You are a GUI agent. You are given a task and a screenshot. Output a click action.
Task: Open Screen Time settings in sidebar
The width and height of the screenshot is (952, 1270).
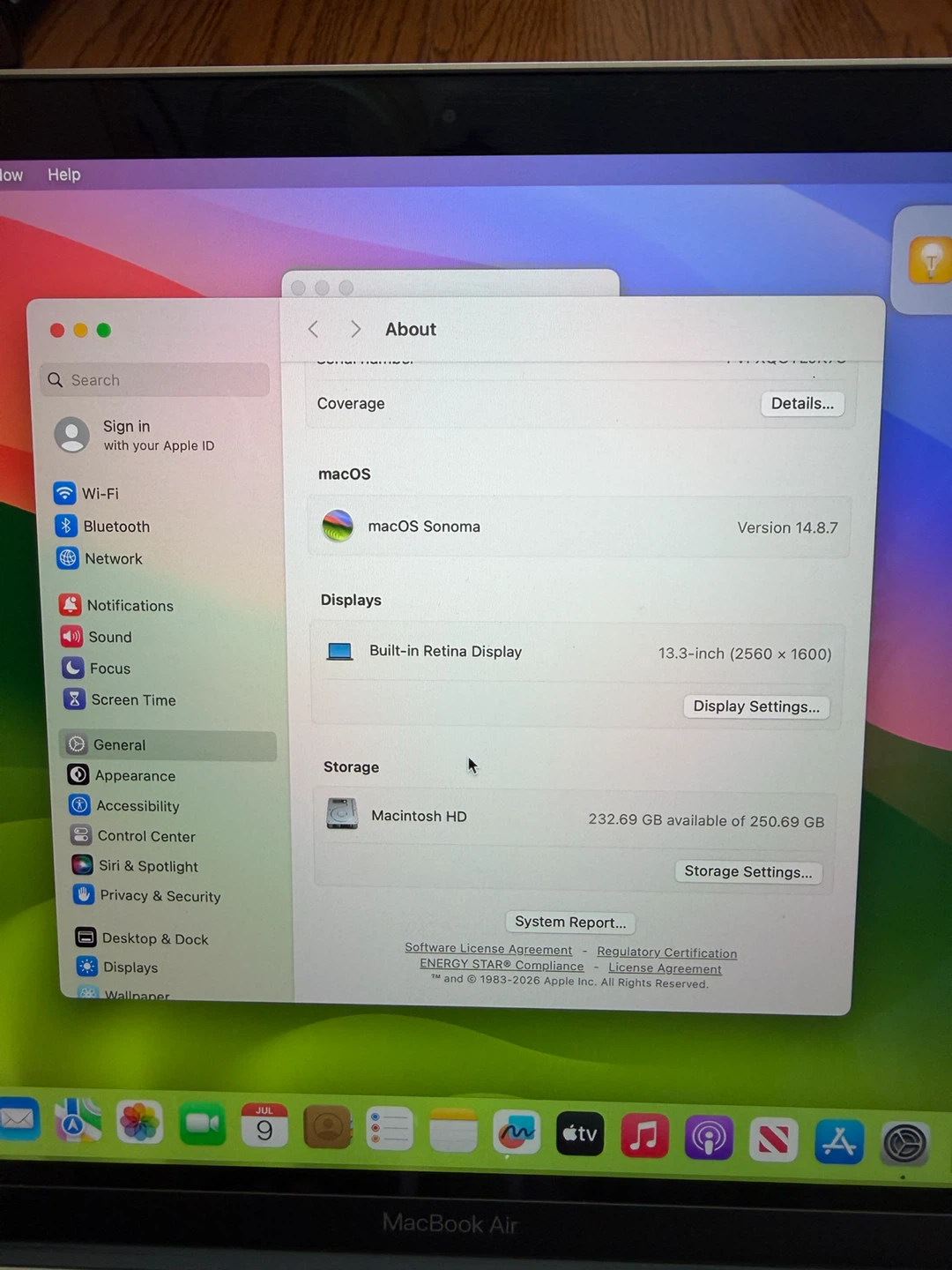120,699
